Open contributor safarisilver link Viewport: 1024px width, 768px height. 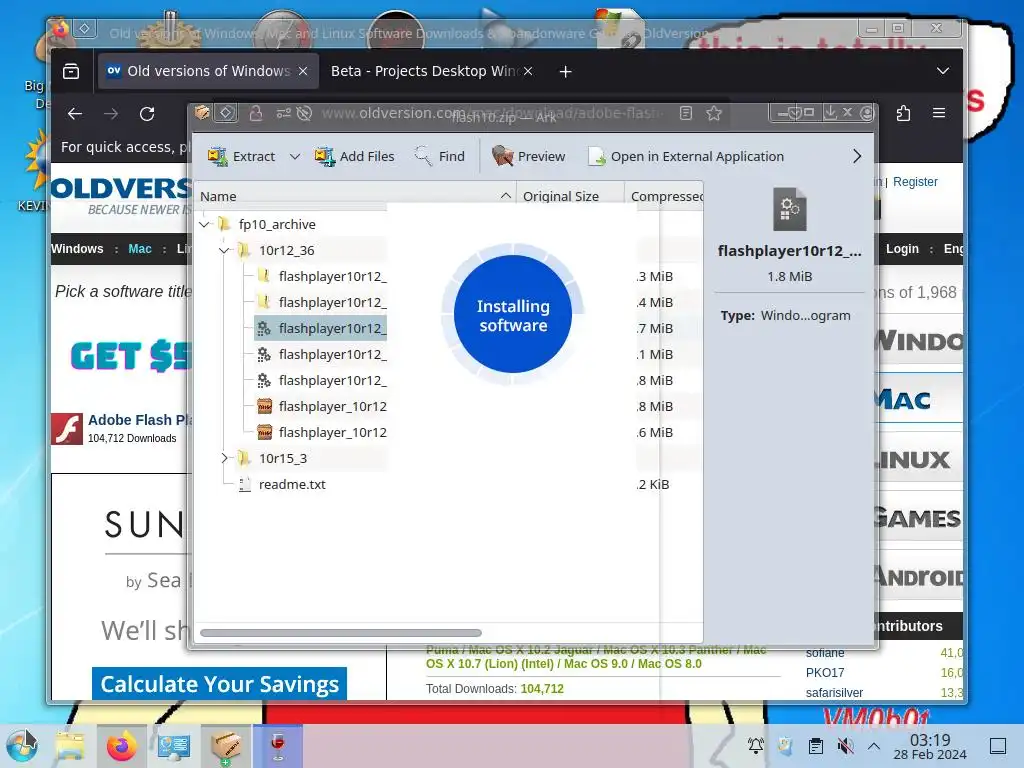tap(834, 693)
